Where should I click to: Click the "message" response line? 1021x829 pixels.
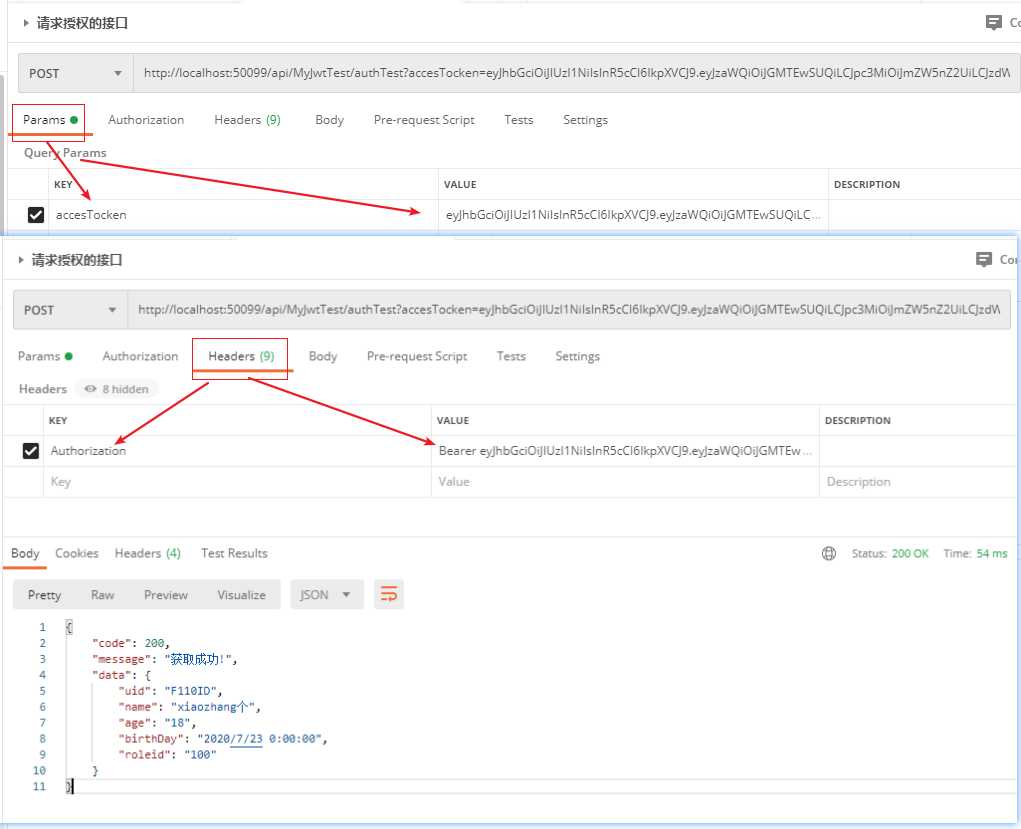pos(165,659)
